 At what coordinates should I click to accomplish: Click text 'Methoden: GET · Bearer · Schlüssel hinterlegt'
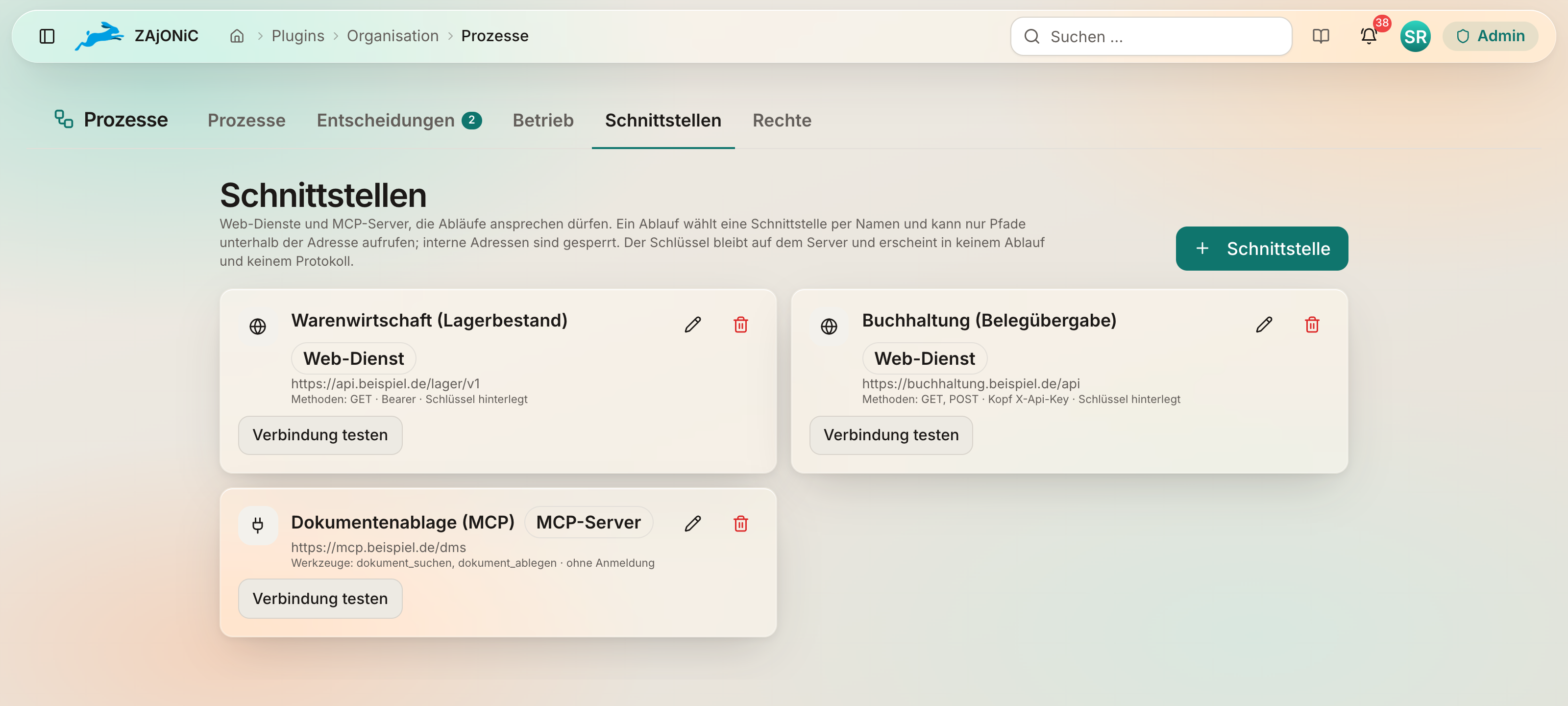tap(409, 400)
